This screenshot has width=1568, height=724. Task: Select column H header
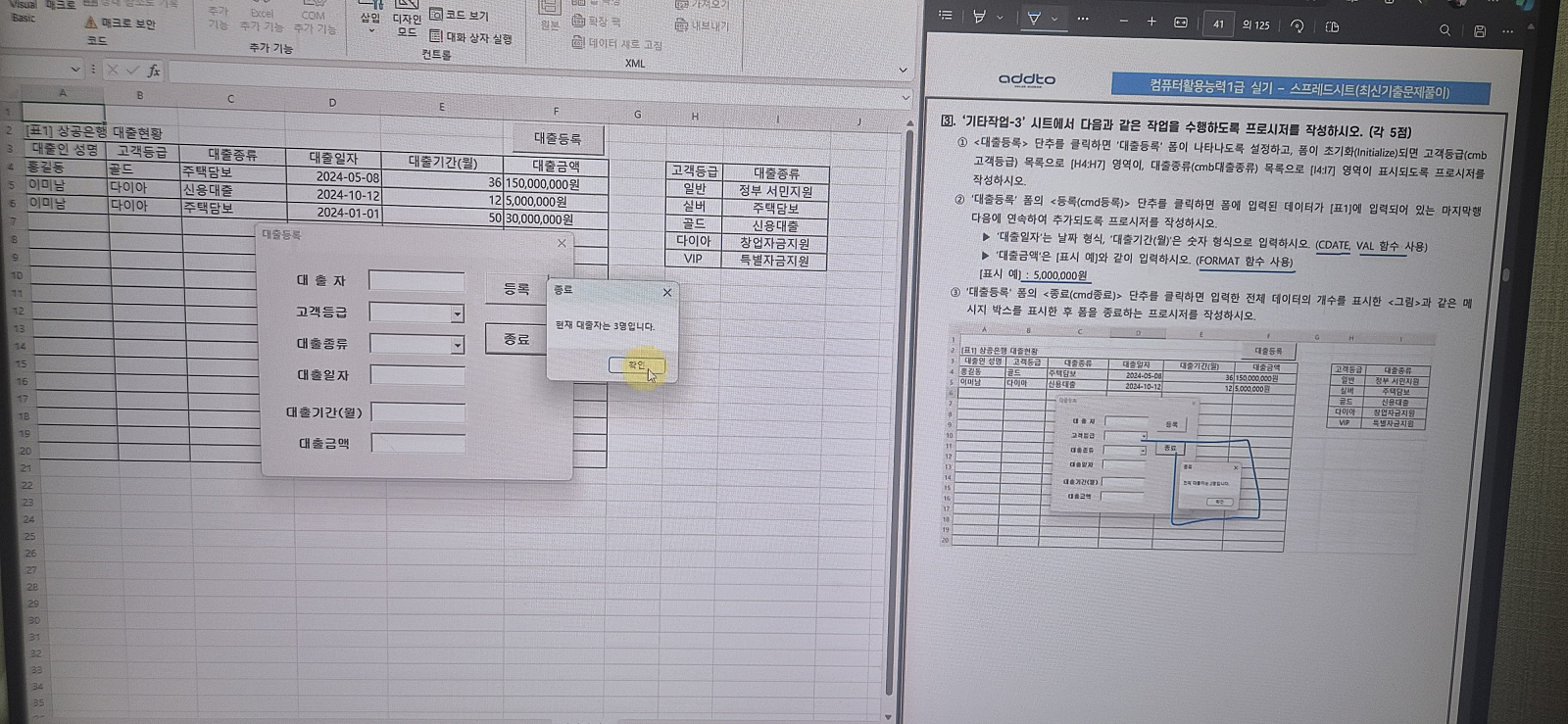[695, 117]
